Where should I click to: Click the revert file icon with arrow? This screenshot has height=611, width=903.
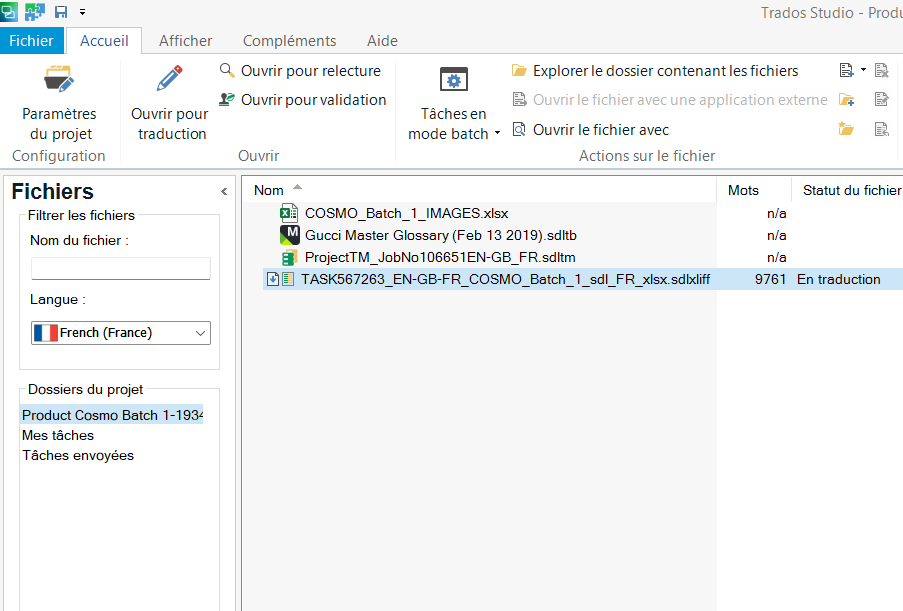click(882, 128)
